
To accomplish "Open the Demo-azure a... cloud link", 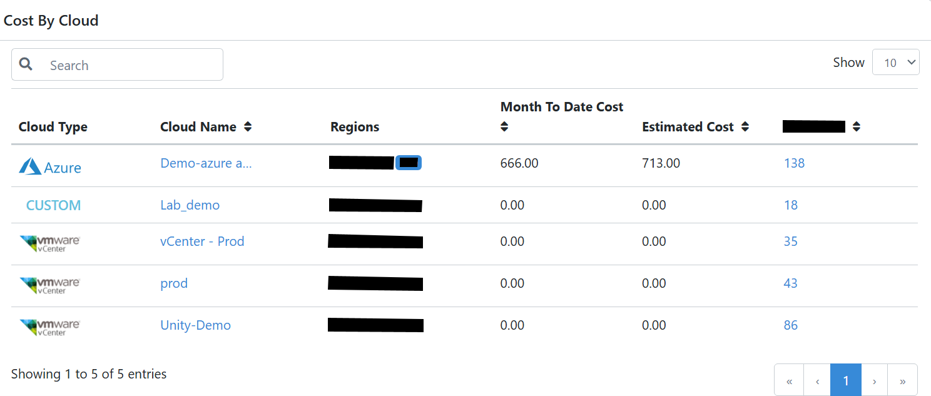I will [x=206, y=164].
